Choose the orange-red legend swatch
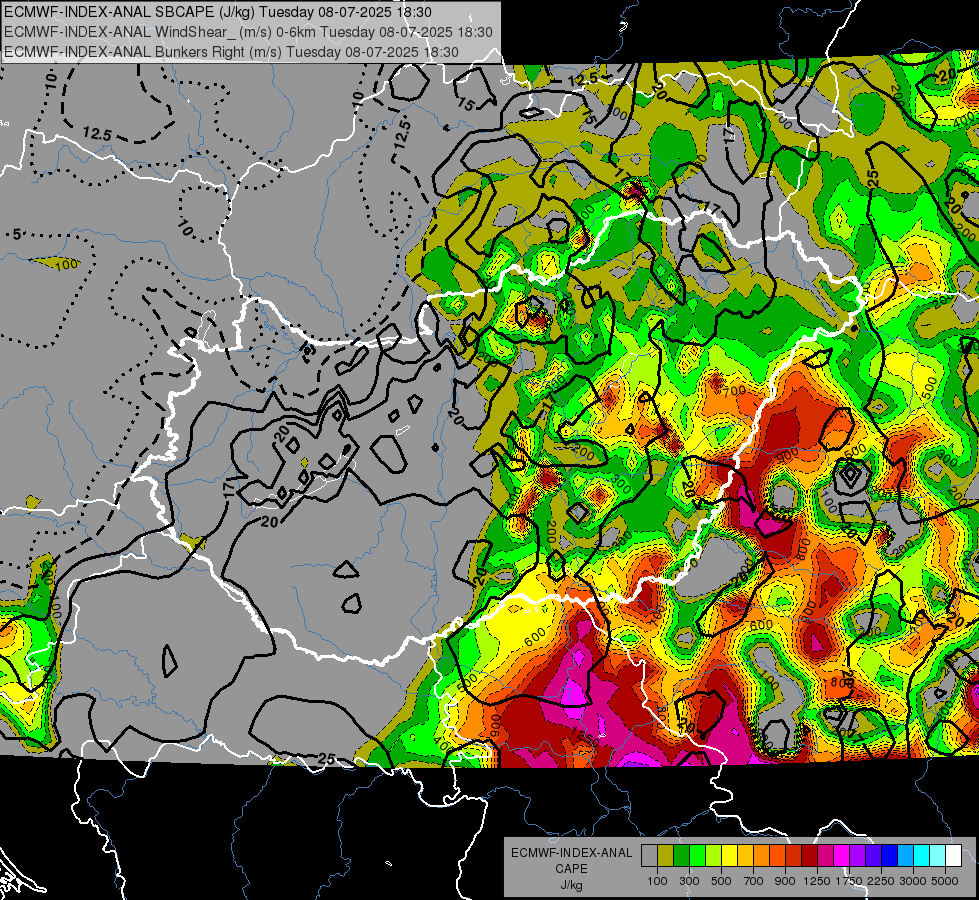Image resolution: width=979 pixels, height=900 pixels. 777,855
